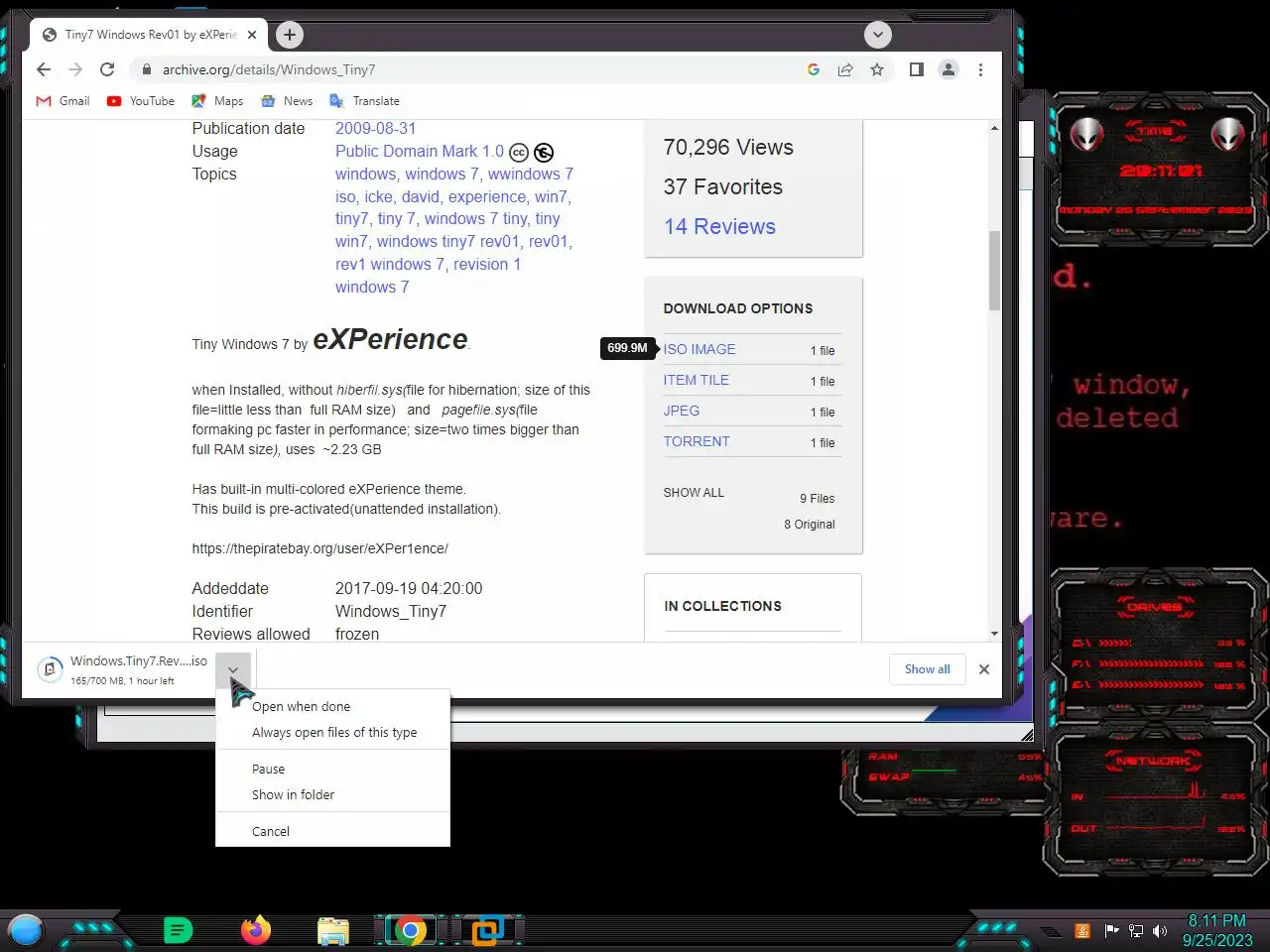Collapse the download options chevron
The height and width of the screenshot is (952, 1270).
click(x=233, y=669)
